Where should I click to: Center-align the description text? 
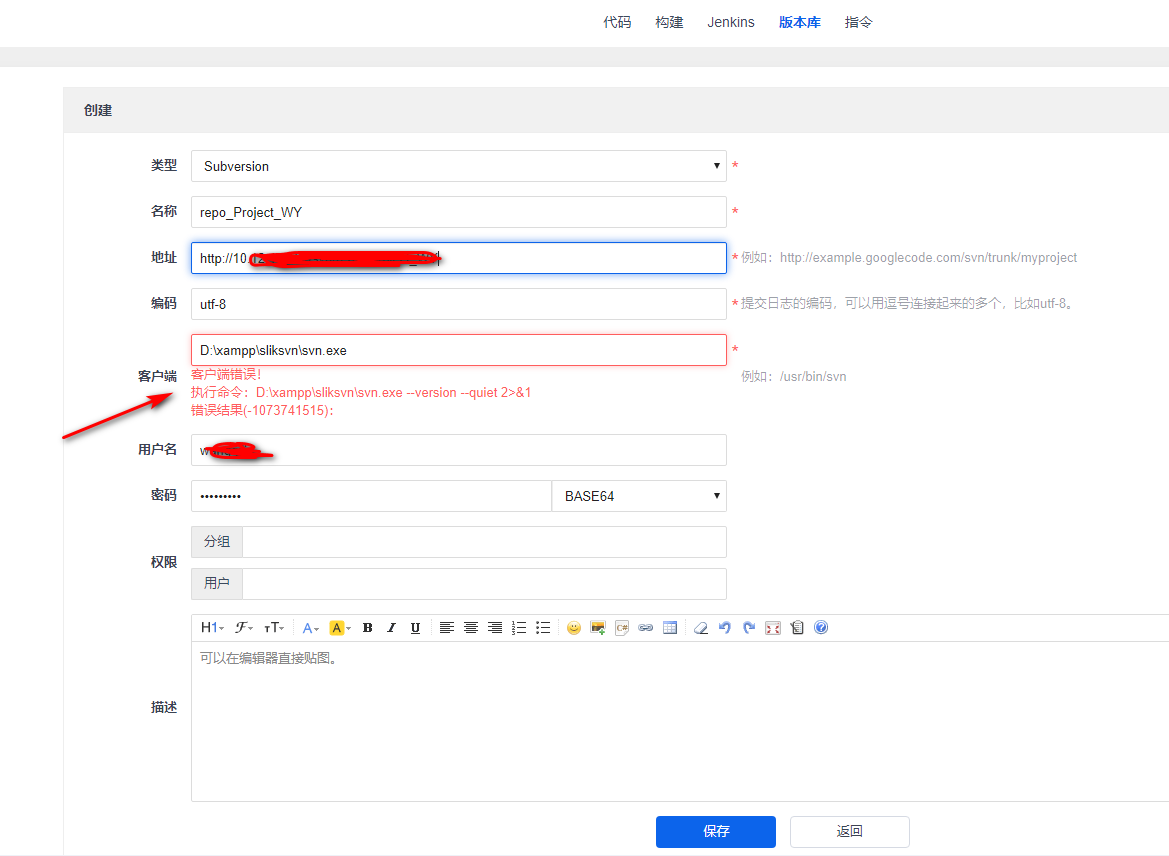point(471,628)
